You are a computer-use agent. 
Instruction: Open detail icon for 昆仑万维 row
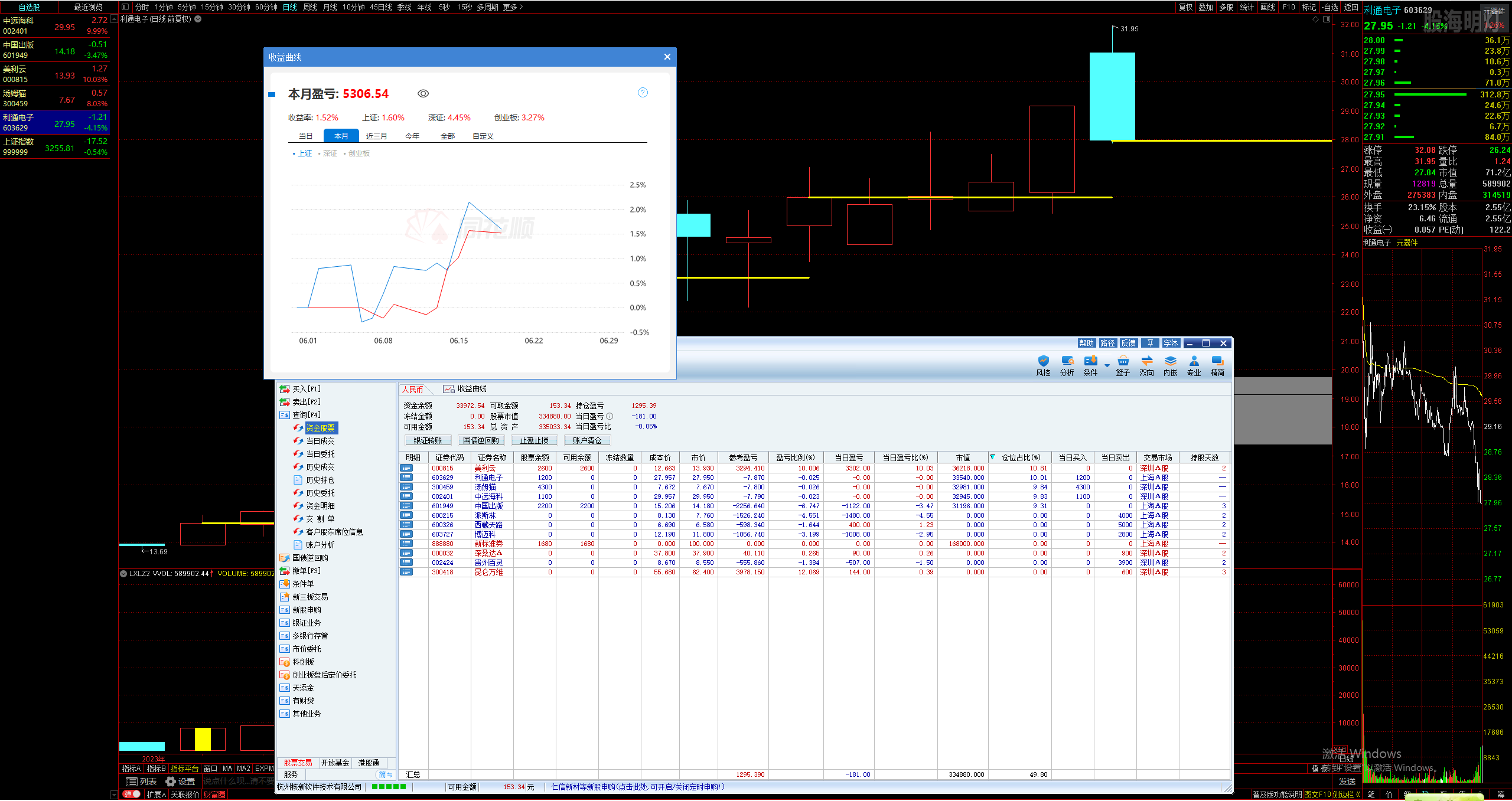click(x=406, y=572)
